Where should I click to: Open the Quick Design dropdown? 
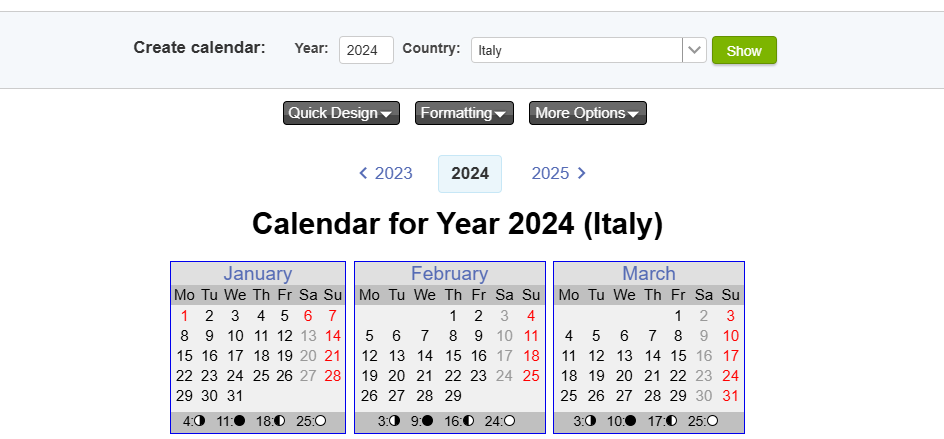click(341, 113)
